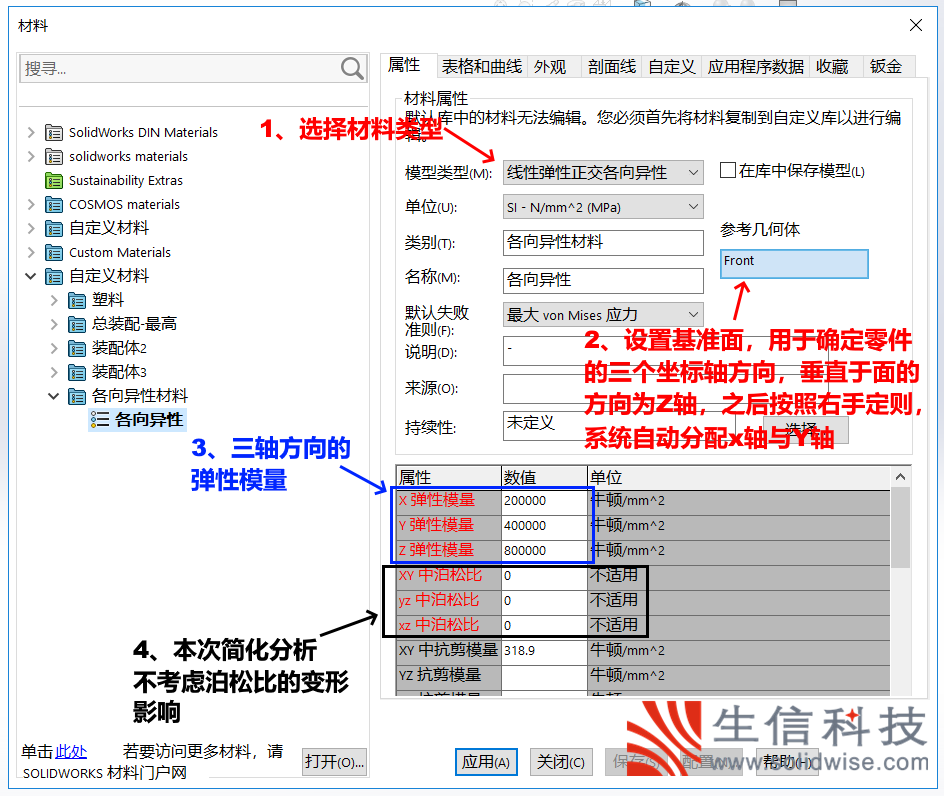Click the search magnifier icon
Screen dimensions: 944x796
(x=352, y=68)
